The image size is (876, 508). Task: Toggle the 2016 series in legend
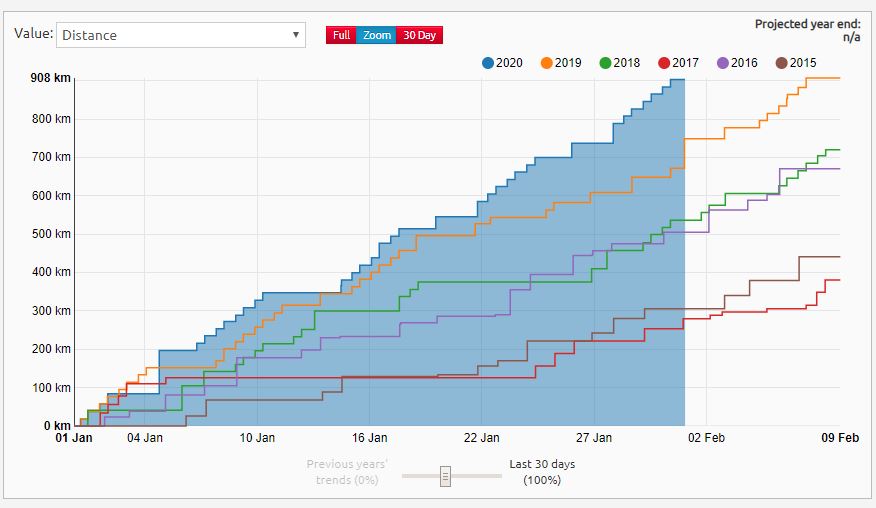[x=737, y=63]
